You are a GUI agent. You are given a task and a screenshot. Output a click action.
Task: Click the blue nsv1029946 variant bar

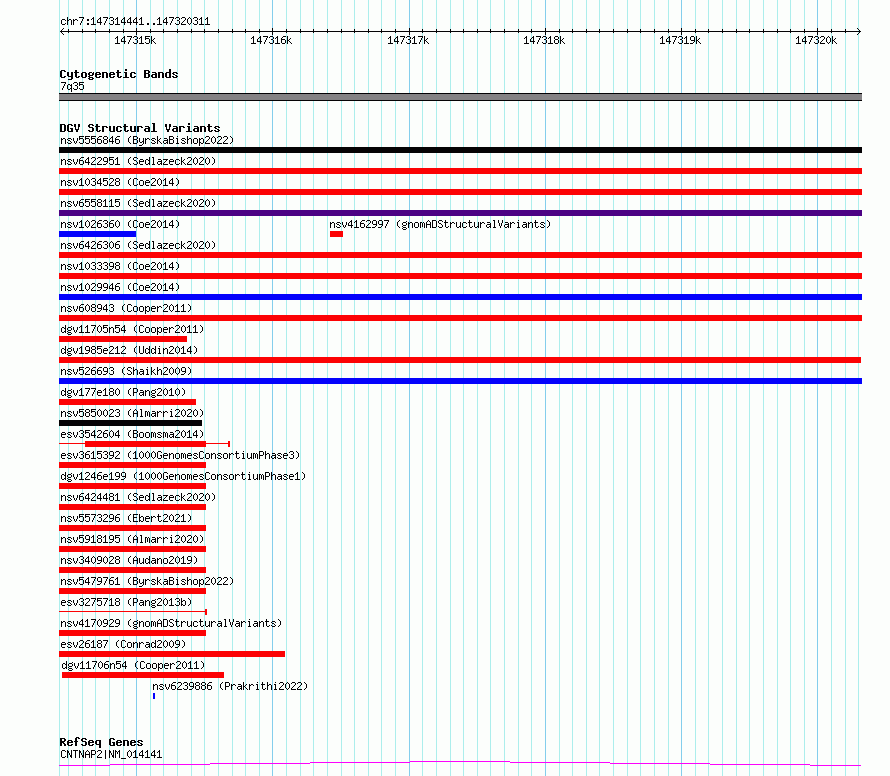click(x=460, y=297)
